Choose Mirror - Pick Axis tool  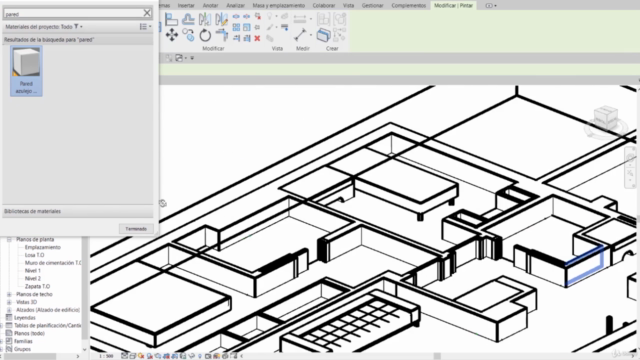[x=205, y=19]
